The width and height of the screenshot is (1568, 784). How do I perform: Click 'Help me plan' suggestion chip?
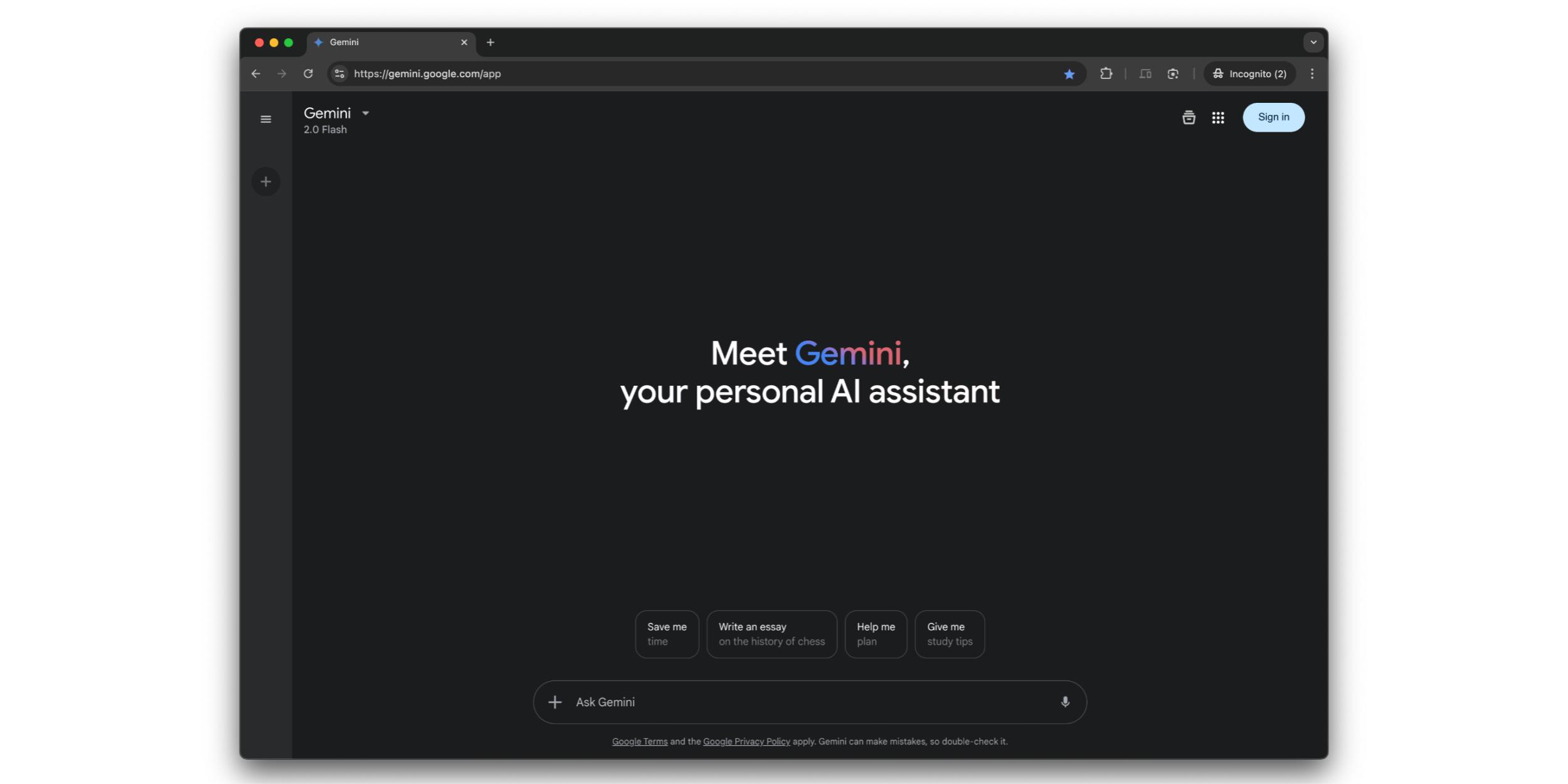coord(874,634)
